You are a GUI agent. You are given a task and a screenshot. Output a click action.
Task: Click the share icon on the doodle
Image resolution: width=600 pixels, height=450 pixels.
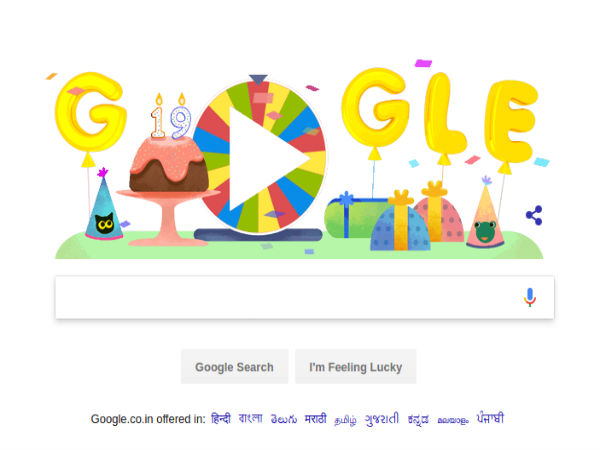pyautogui.click(x=534, y=215)
